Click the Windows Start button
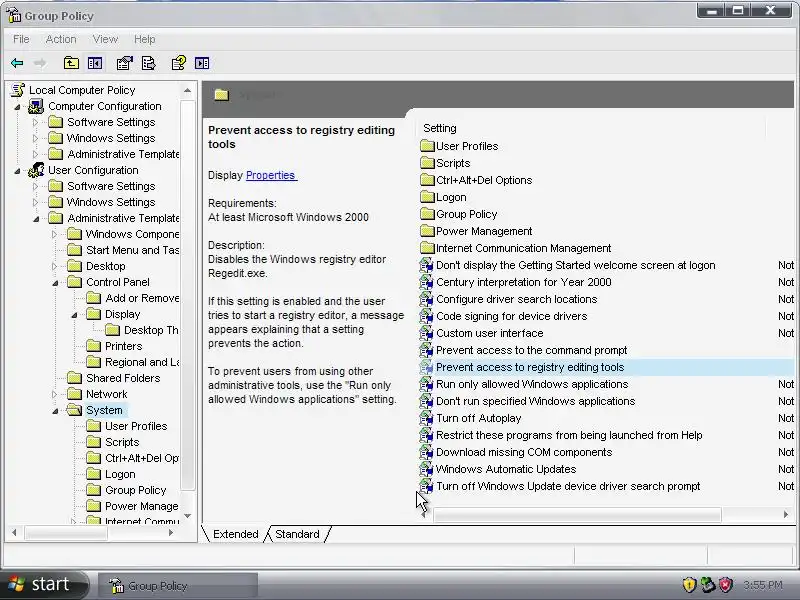800x600 pixels. tap(42, 584)
